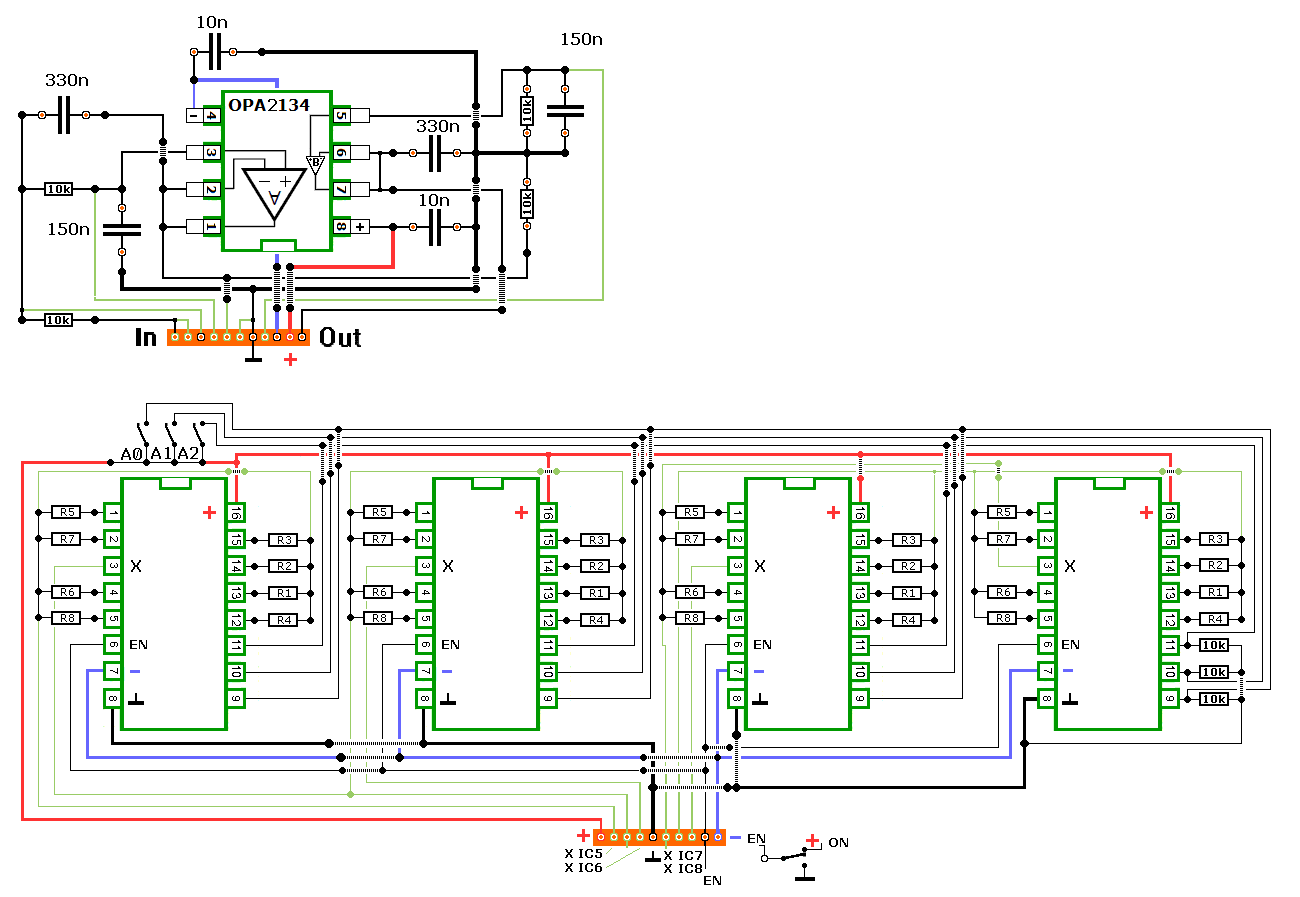Viewport: 1300px width, 897px height.
Task: Select the 150n capacitor at top right
Action: (x=565, y=111)
